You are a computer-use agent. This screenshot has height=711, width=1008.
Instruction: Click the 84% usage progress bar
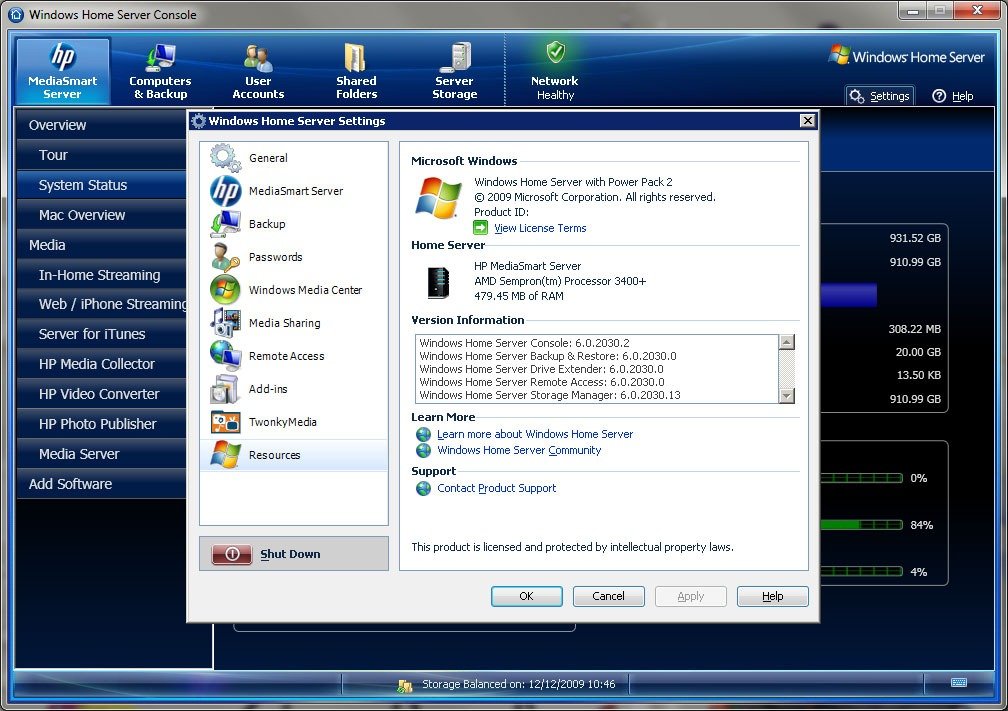(861, 525)
